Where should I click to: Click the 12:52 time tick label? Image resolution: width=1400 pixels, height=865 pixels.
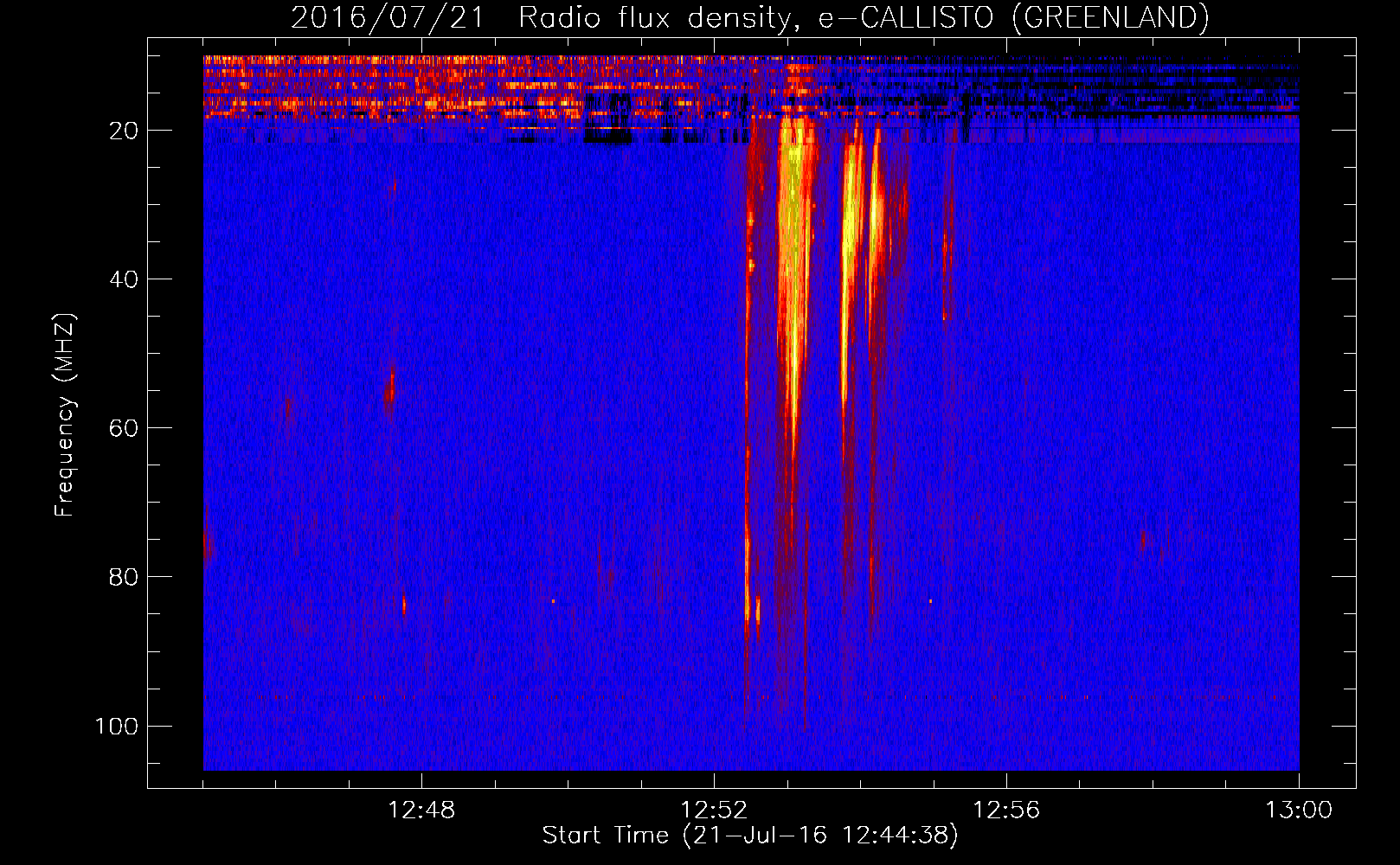click(x=714, y=811)
